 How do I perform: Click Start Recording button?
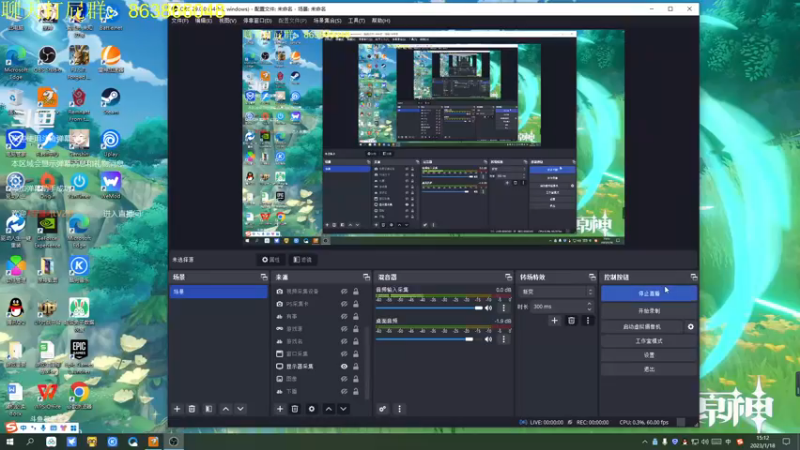pyautogui.click(x=649, y=311)
